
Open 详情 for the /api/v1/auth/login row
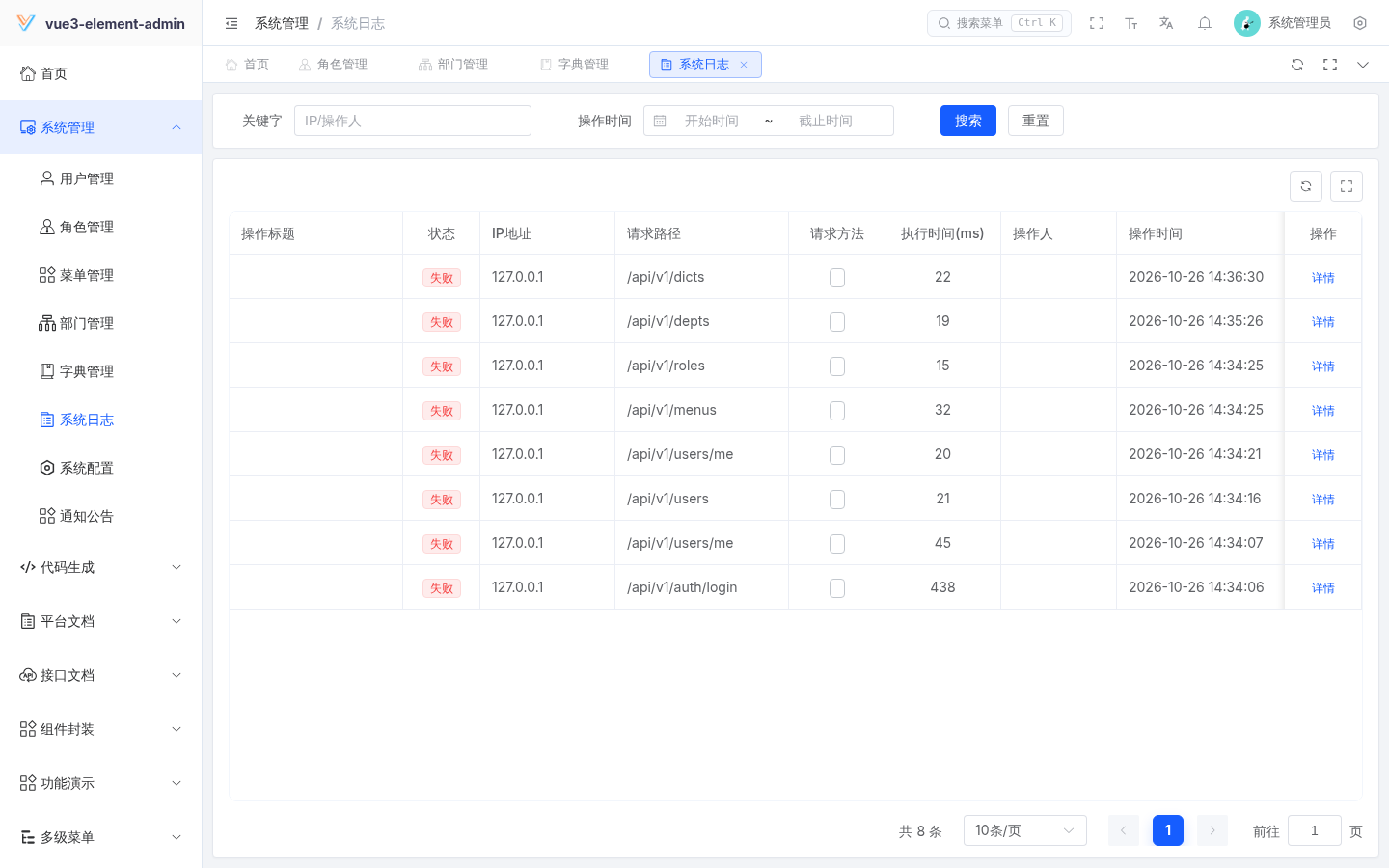[x=1322, y=588]
